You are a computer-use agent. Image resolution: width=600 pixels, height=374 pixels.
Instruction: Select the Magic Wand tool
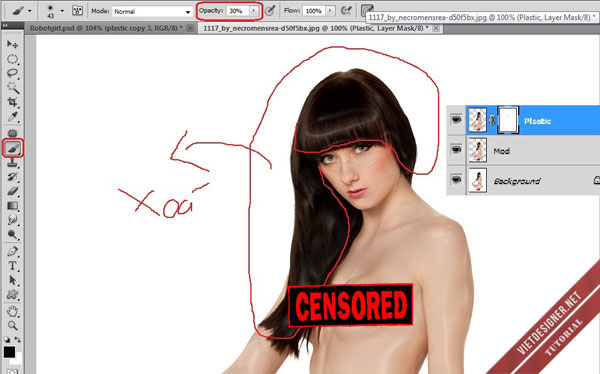pyautogui.click(x=12, y=88)
